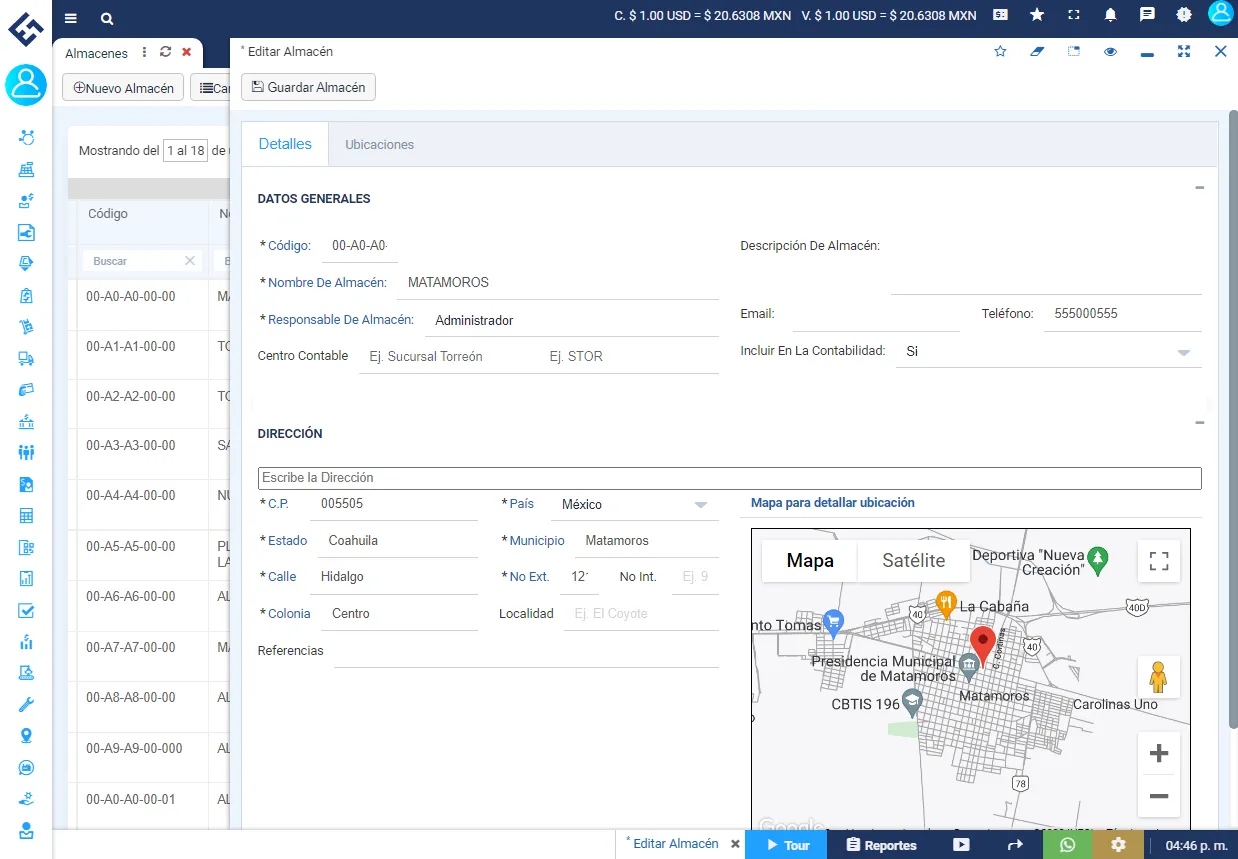Switch to the Ubicaciones tab
The width and height of the screenshot is (1238, 859).
tap(379, 144)
